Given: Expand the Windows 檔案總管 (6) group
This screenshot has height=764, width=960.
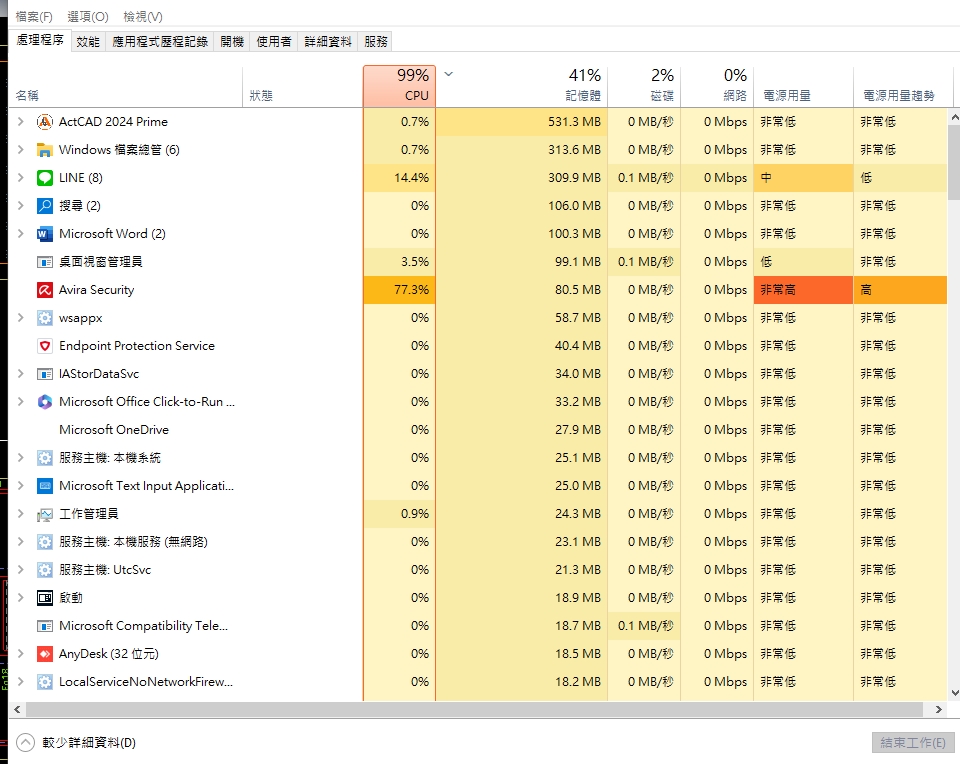Looking at the screenshot, I should pos(20,150).
